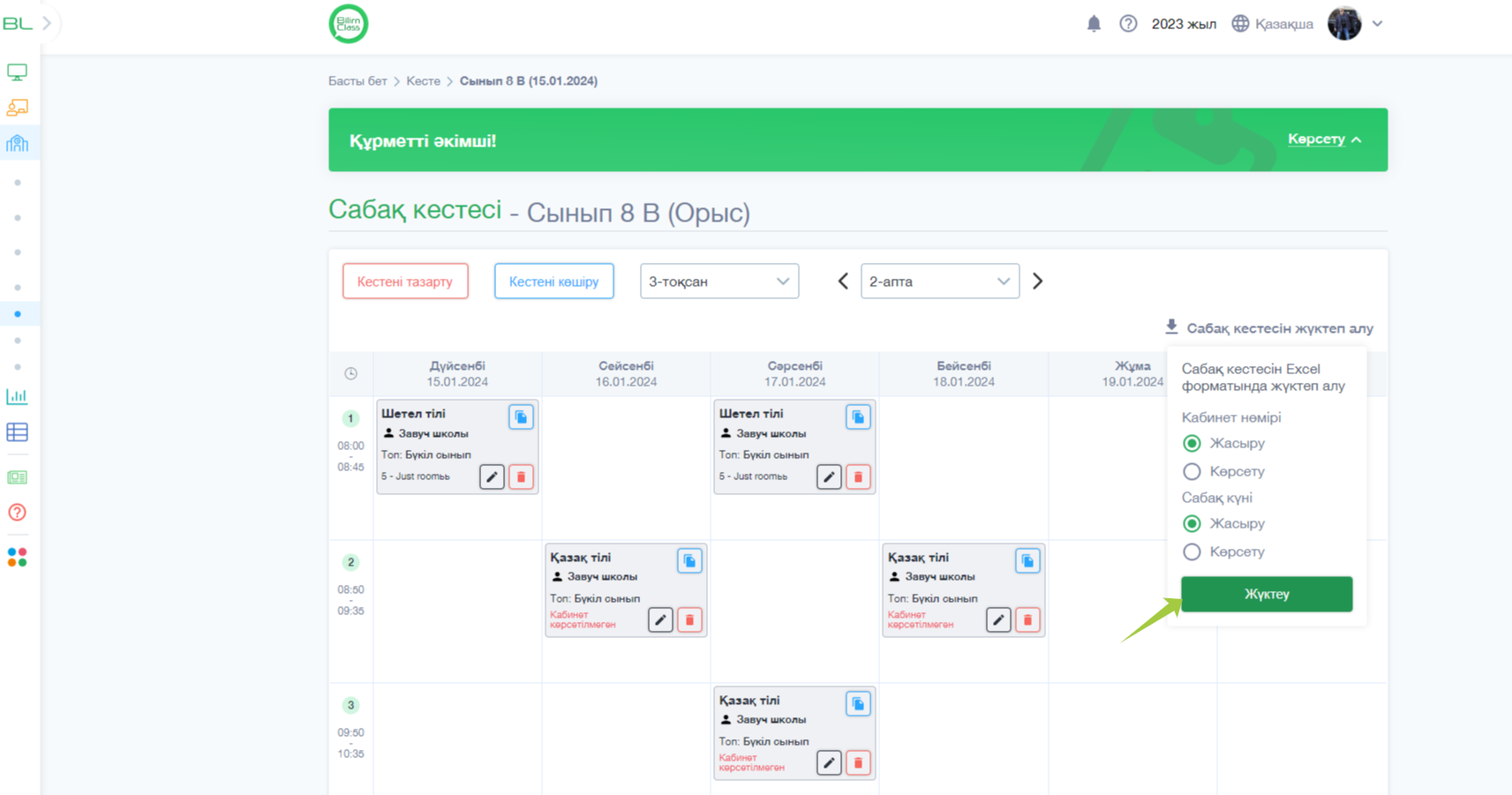The image size is (1512, 795).
Task: Click Сабақ кестесін жүктеп алу link
Action: click(1269, 328)
